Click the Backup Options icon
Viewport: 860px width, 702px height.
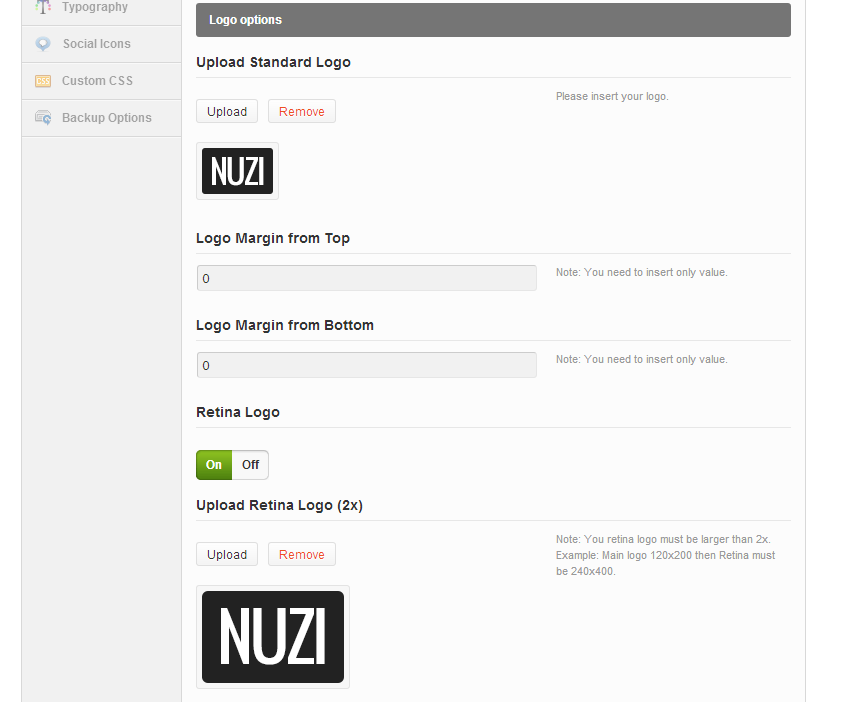(x=43, y=118)
